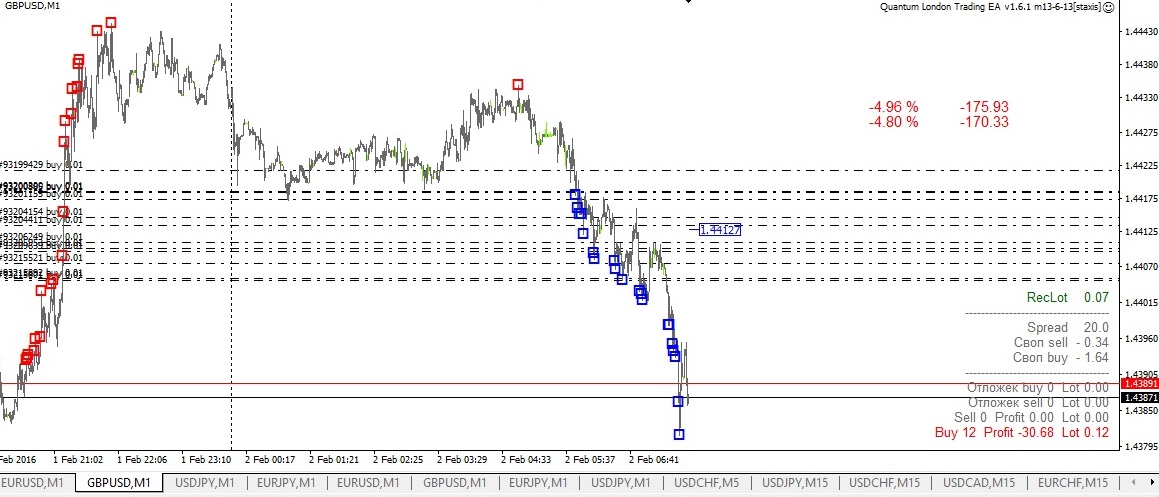Click the red Buy 12 Profit -30.68 line
Image resolution: width=1159 pixels, height=497 pixels.
pyautogui.click(x=1022, y=432)
